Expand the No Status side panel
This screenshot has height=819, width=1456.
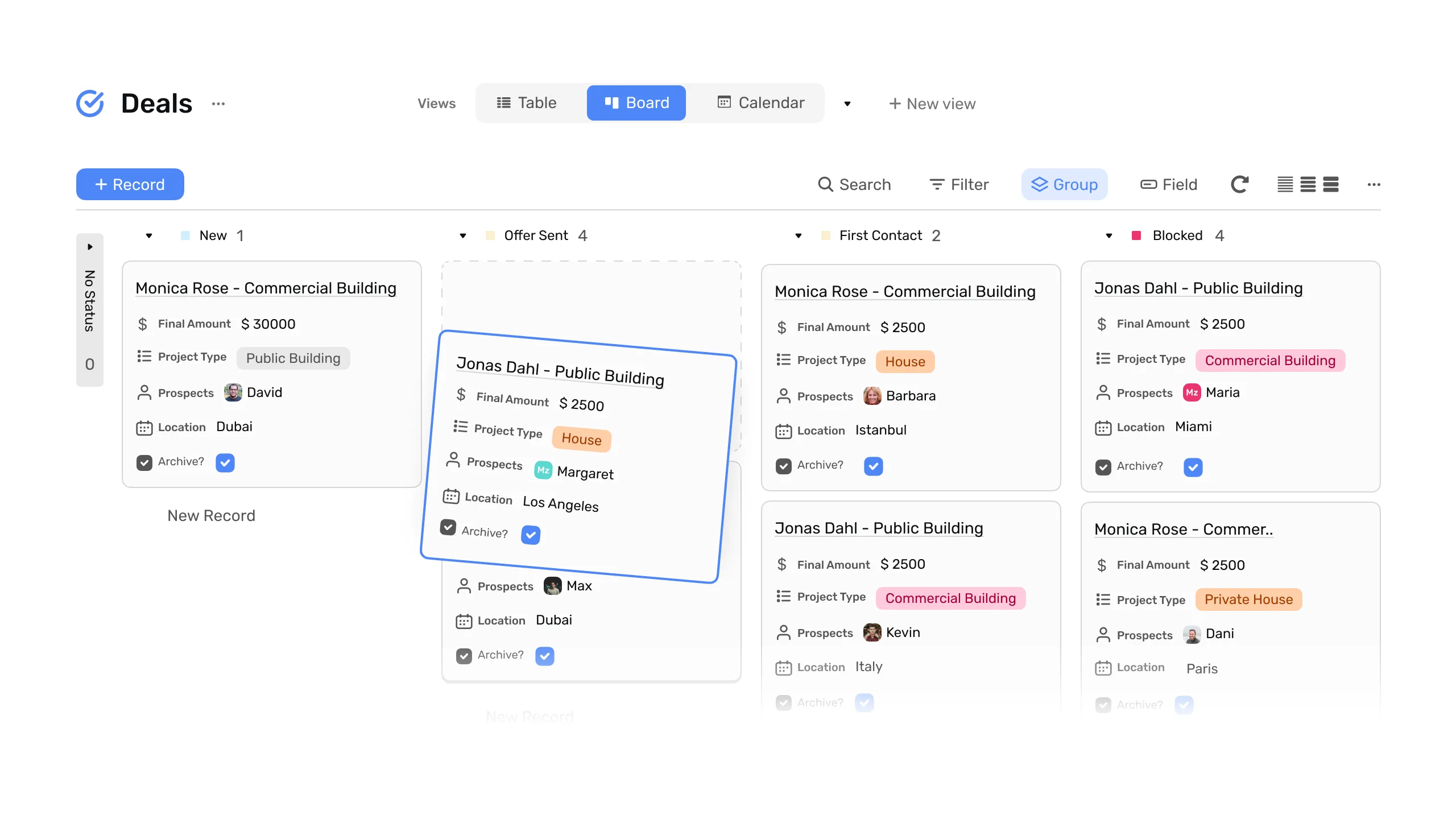click(x=90, y=246)
